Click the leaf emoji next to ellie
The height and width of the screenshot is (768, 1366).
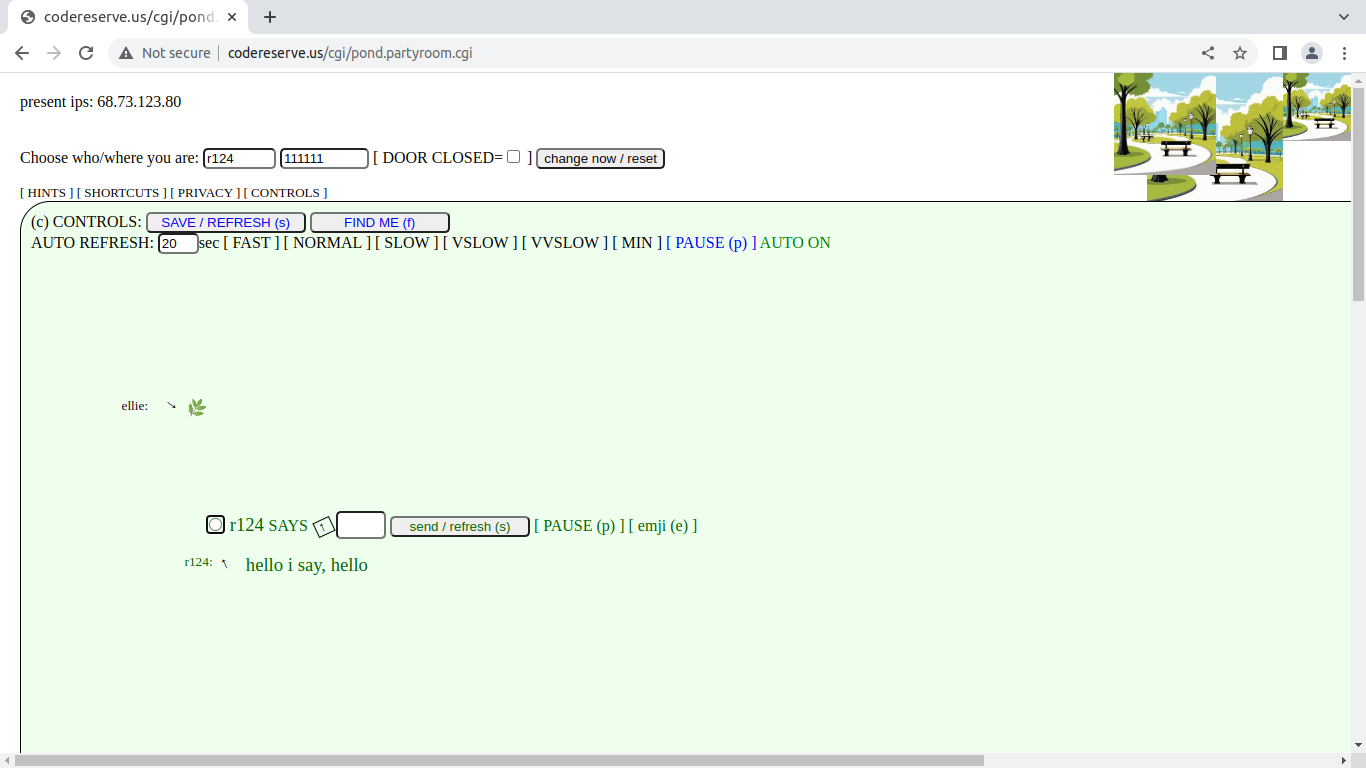pos(197,407)
